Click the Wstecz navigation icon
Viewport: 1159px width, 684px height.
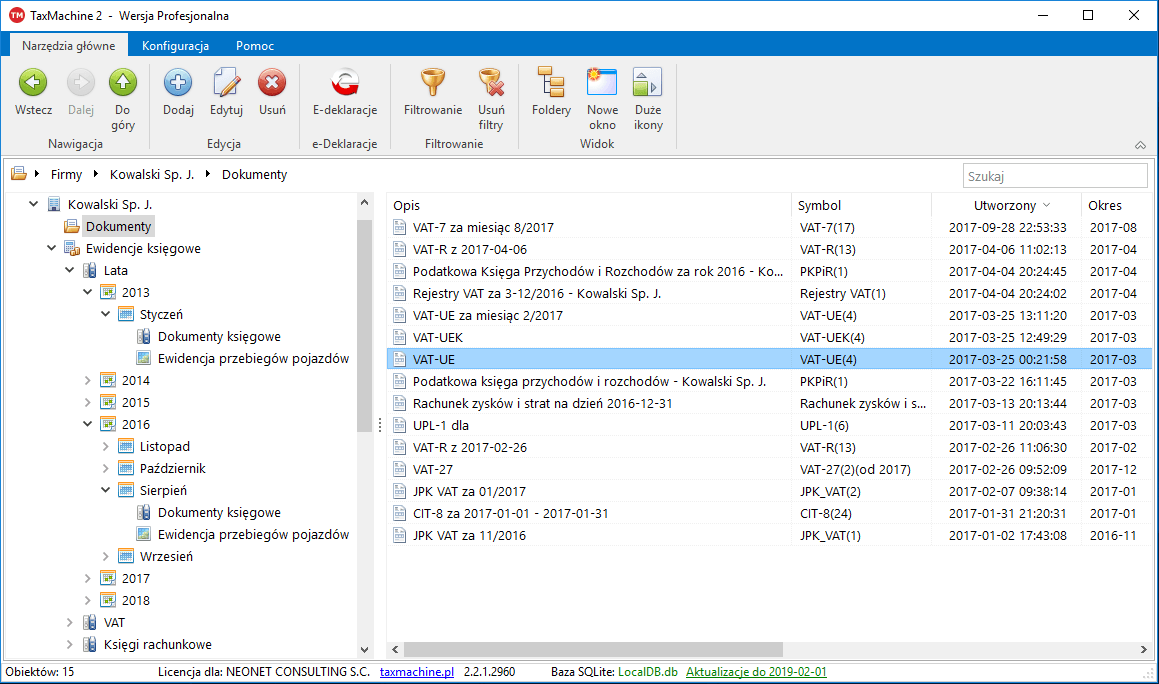pyautogui.click(x=33, y=95)
